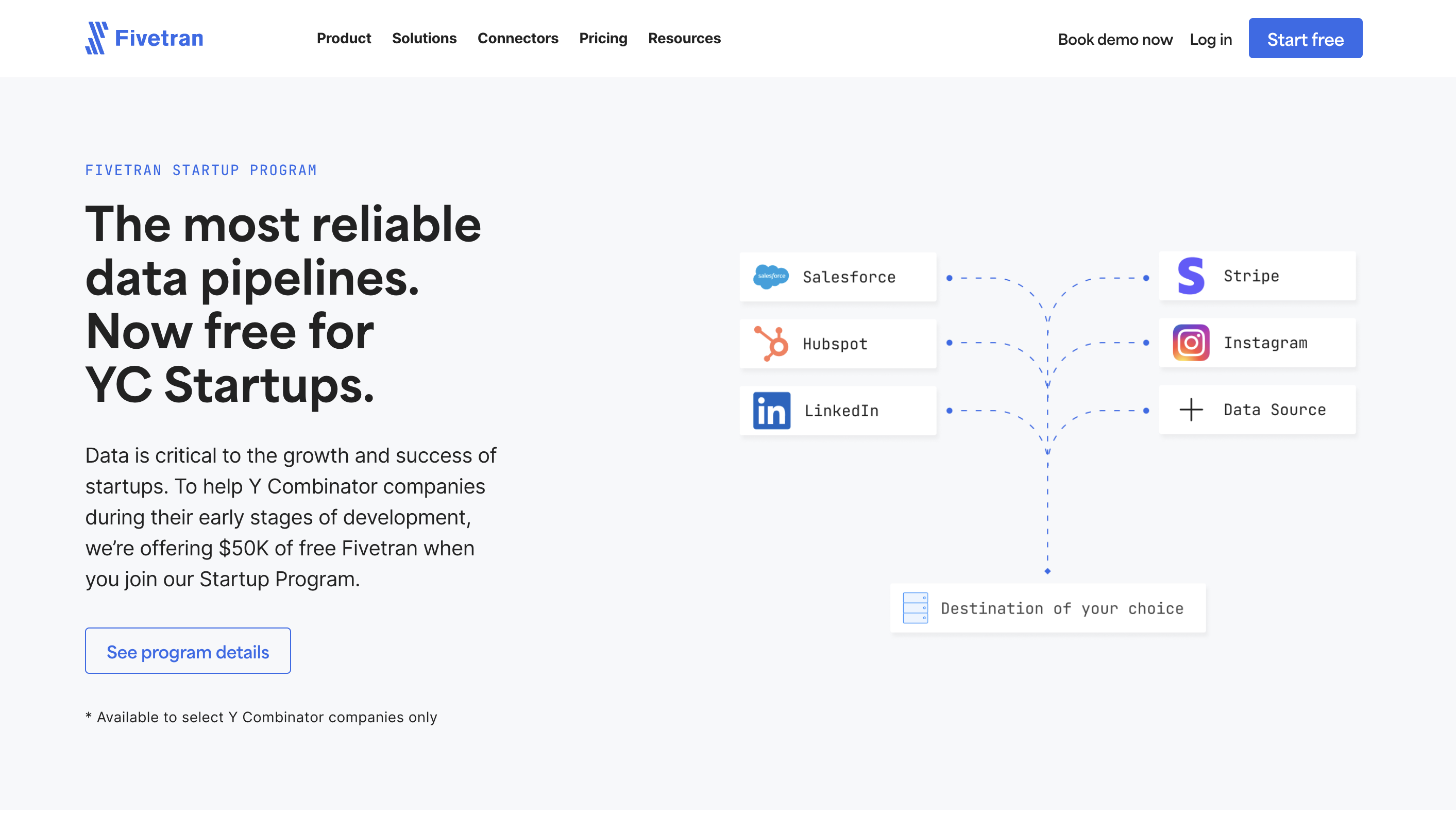
Task: Click the Log in link
Action: click(x=1210, y=40)
